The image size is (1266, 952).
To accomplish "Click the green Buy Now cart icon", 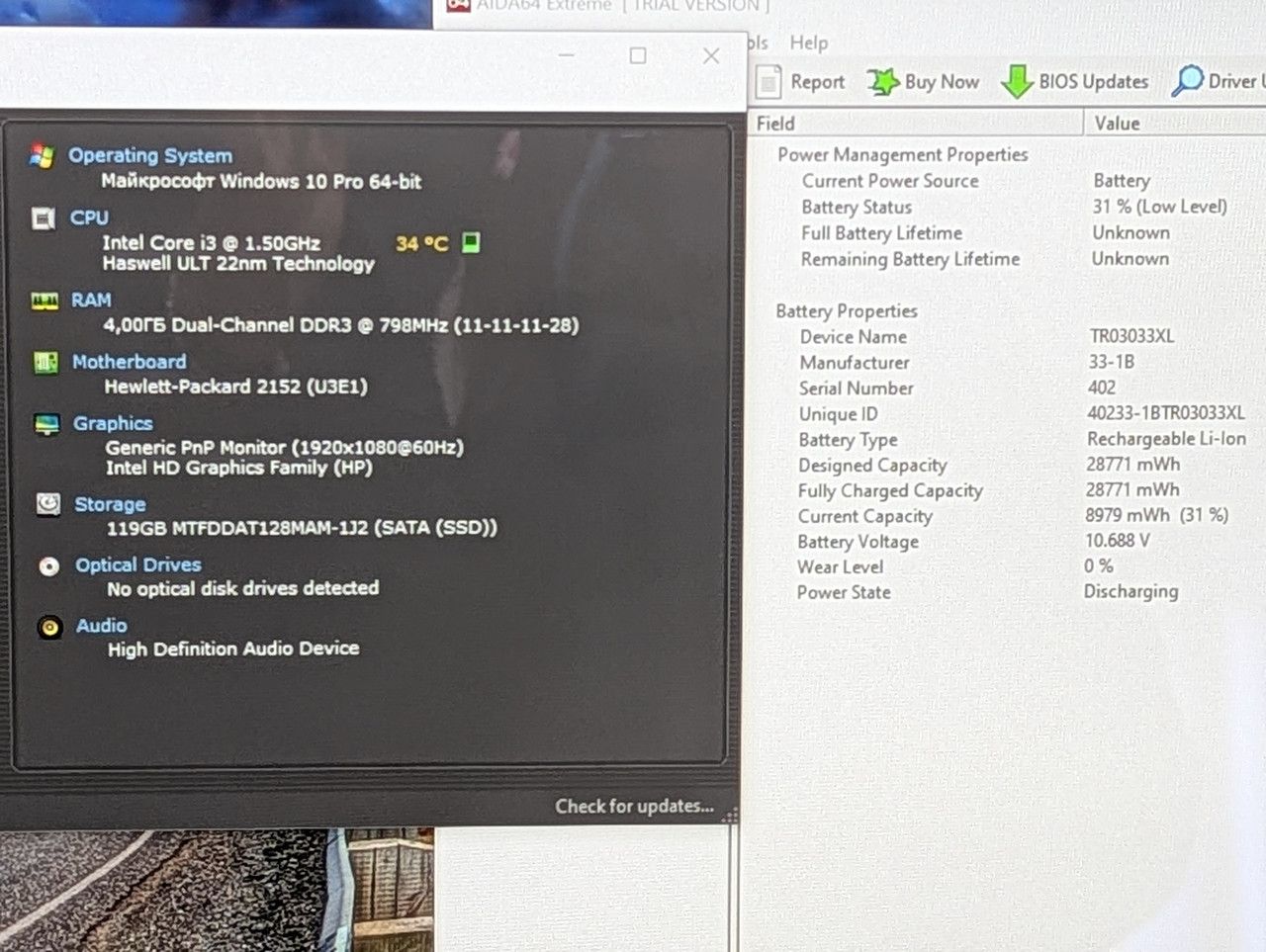I will 882,82.
